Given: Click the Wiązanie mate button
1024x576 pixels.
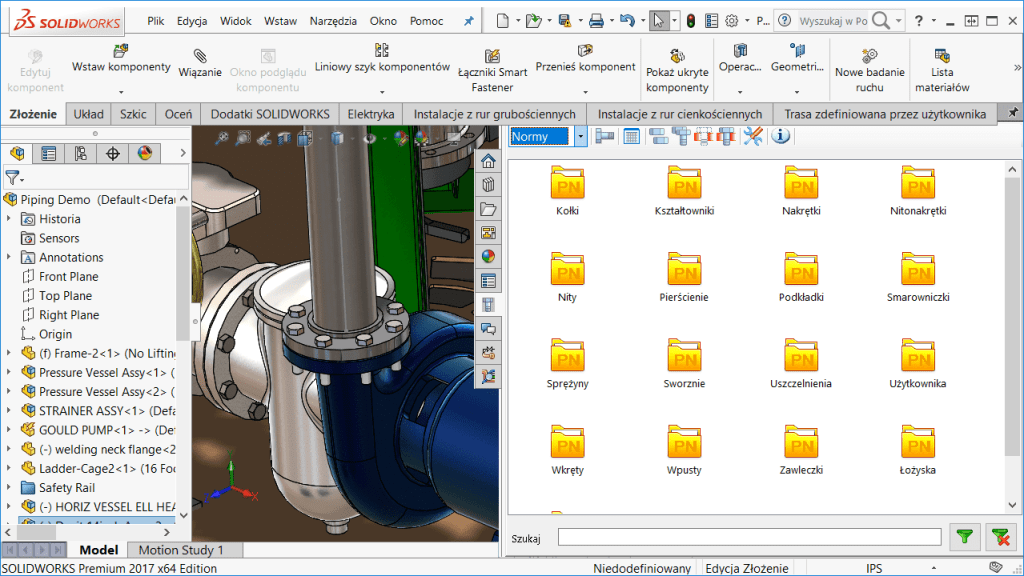Looking at the screenshot, I should tap(200, 64).
